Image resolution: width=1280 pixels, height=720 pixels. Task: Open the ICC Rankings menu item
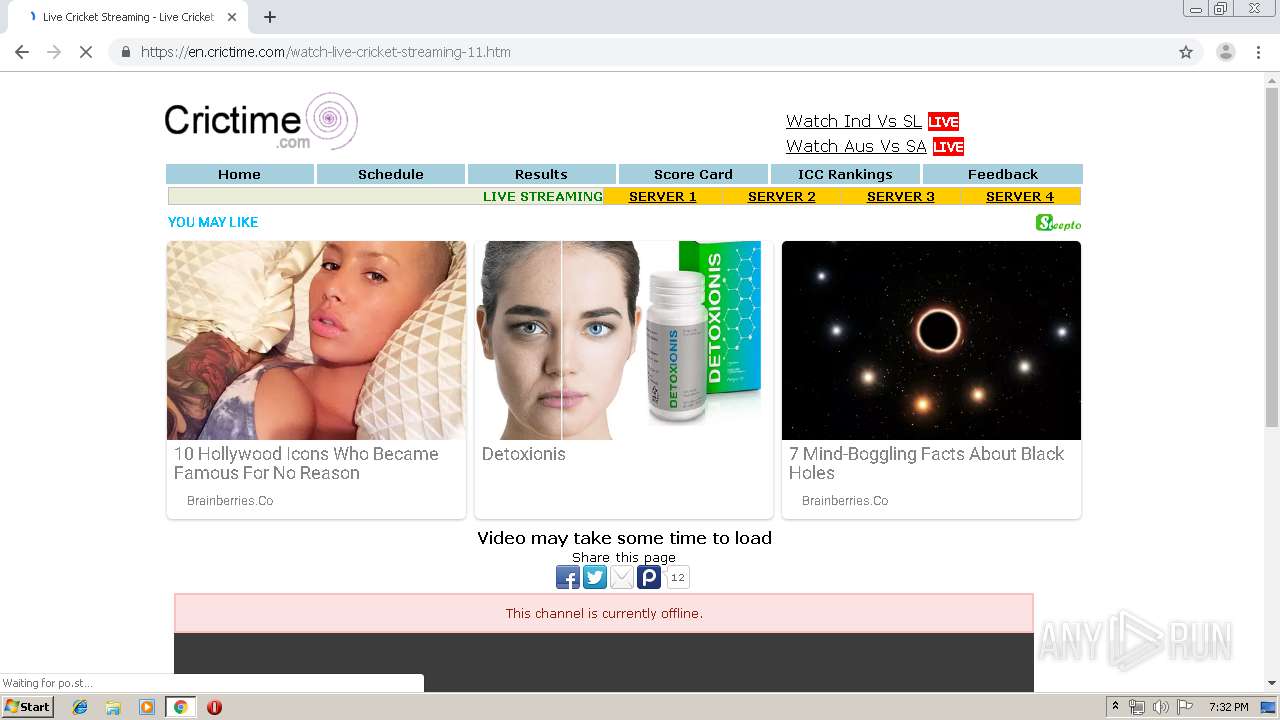(x=845, y=174)
